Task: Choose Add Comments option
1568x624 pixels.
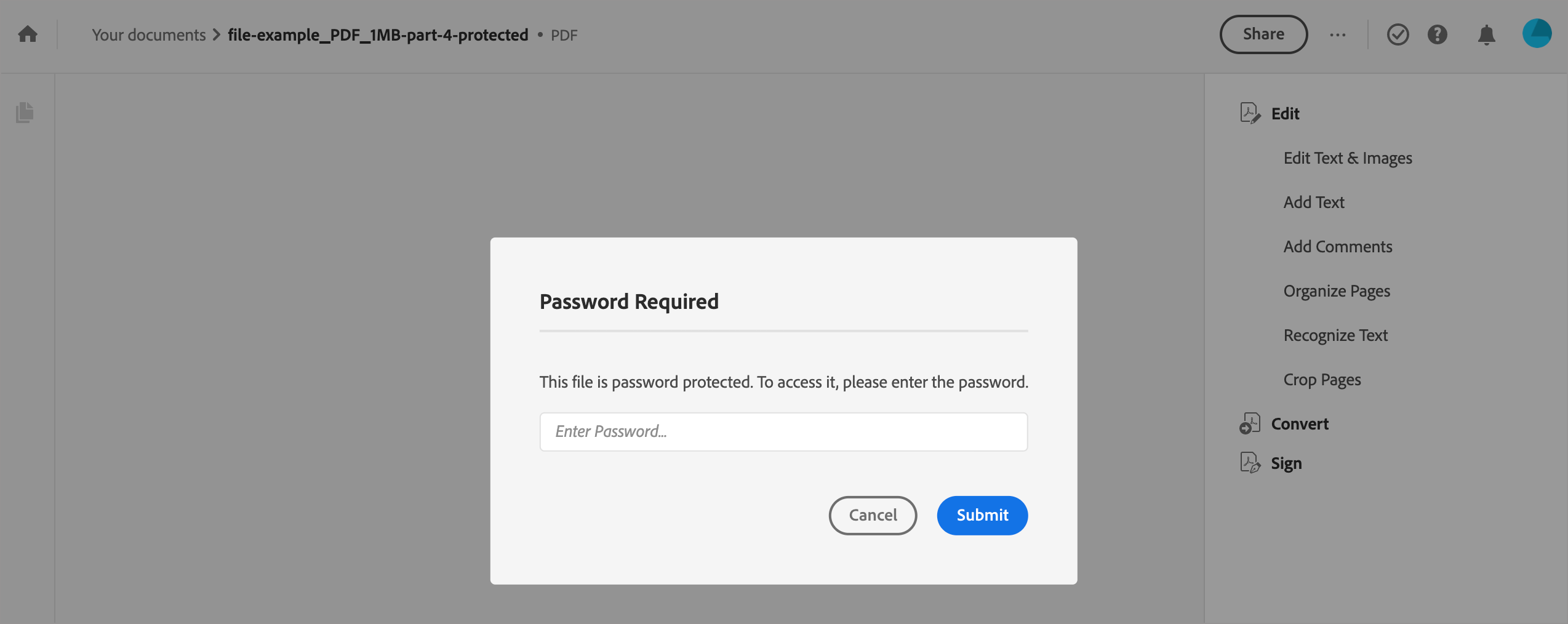Action: click(1338, 247)
